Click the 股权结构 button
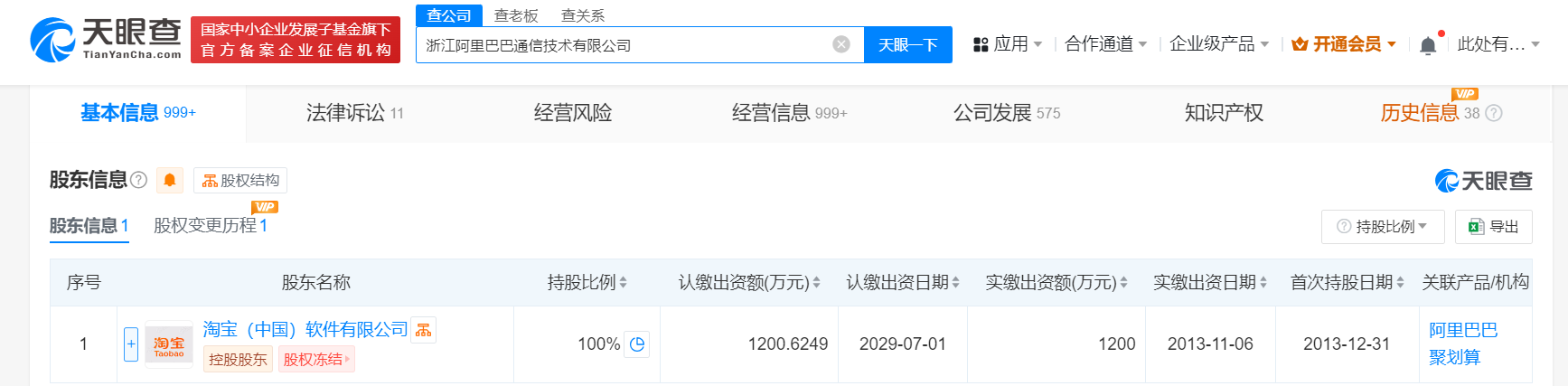 [x=240, y=180]
